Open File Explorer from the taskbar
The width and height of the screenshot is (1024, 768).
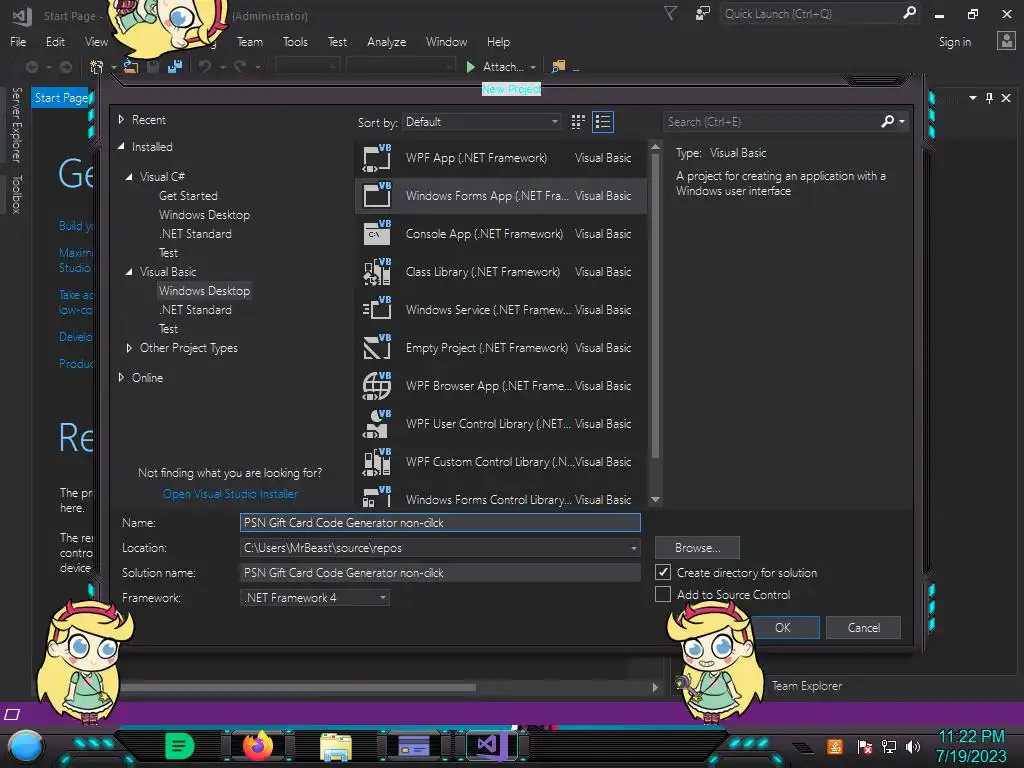click(336, 746)
